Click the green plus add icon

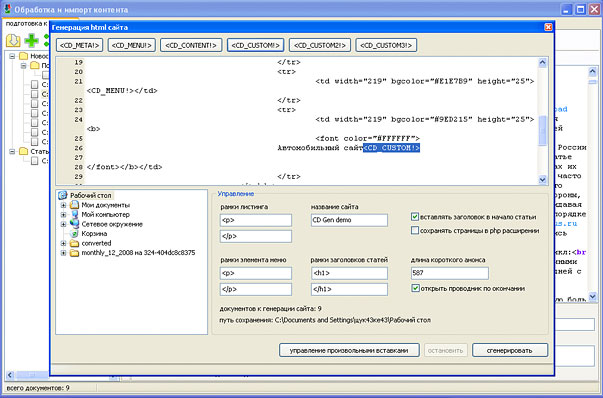32,40
